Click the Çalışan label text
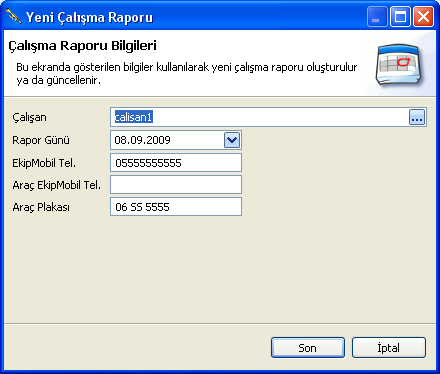The image size is (440, 374). (29, 117)
